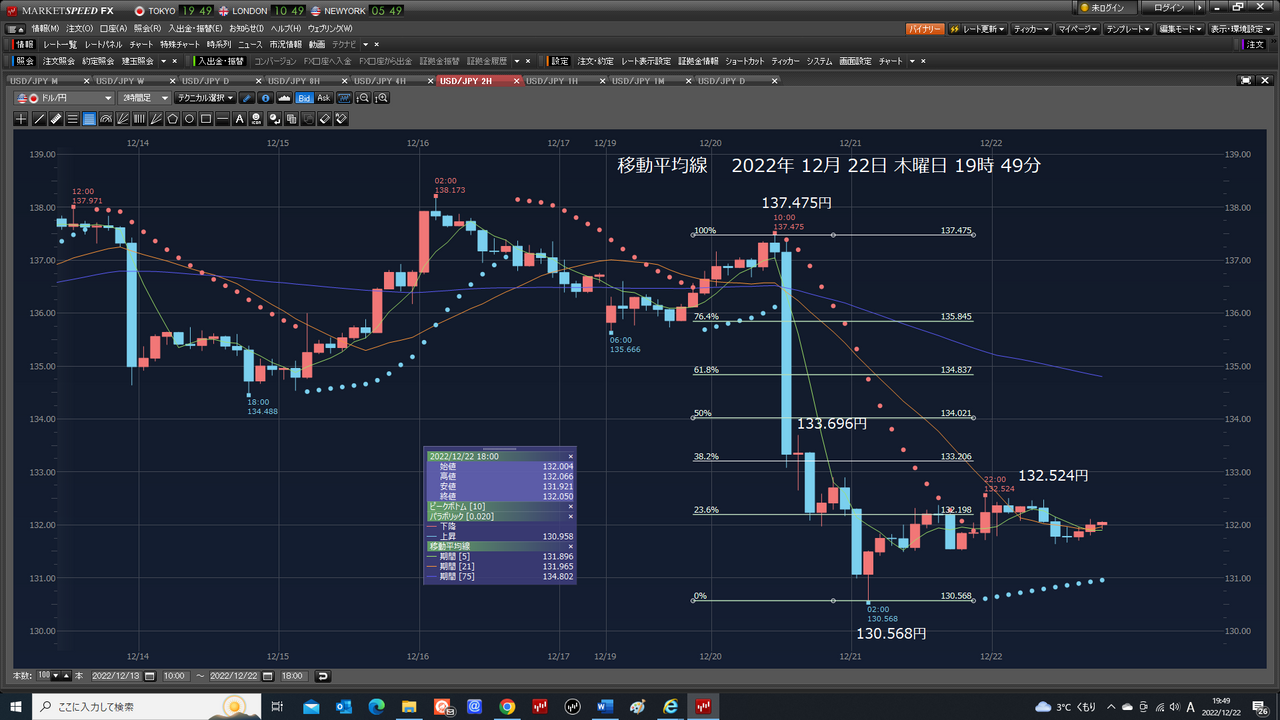1280x720 pixels.
Task: Click the blue info icon
Action: click(x=265, y=98)
